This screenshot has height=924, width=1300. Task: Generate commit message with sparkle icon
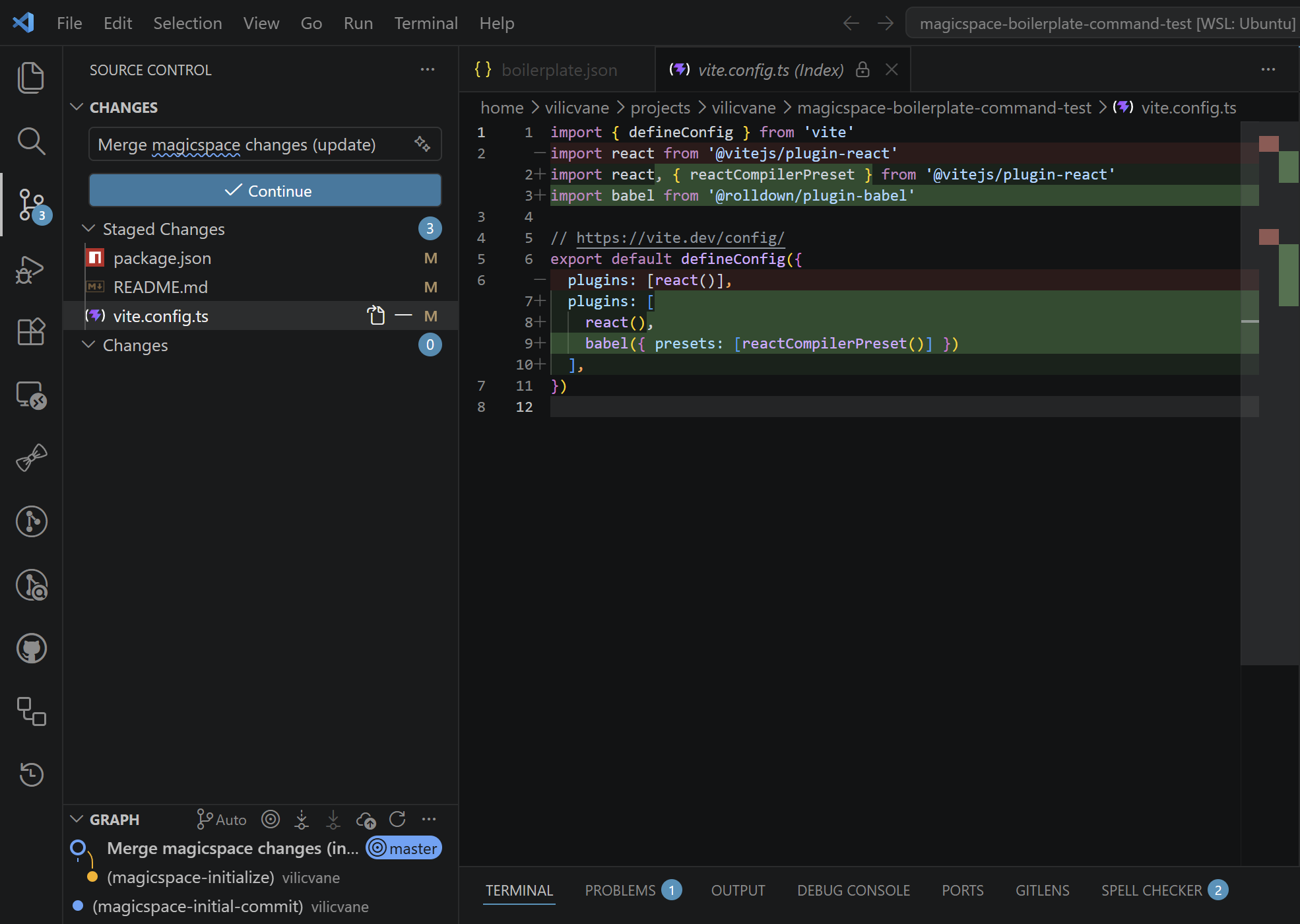point(422,144)
